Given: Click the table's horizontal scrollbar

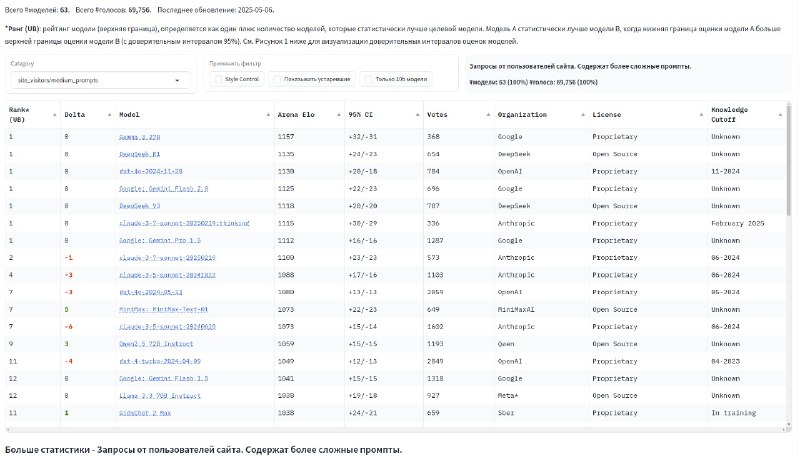Looking at the screenshot, I should click(395, 429).
